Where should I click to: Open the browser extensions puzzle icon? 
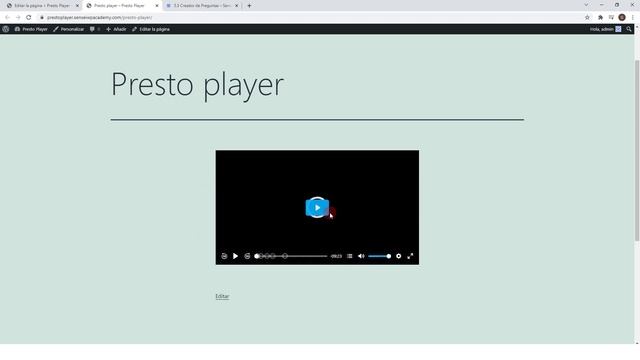(600, 18)
